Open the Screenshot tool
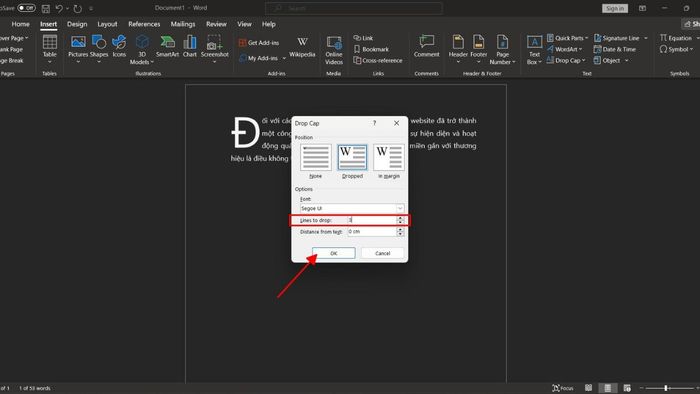This screenshot has width=700, height=394. coord(214,48)
